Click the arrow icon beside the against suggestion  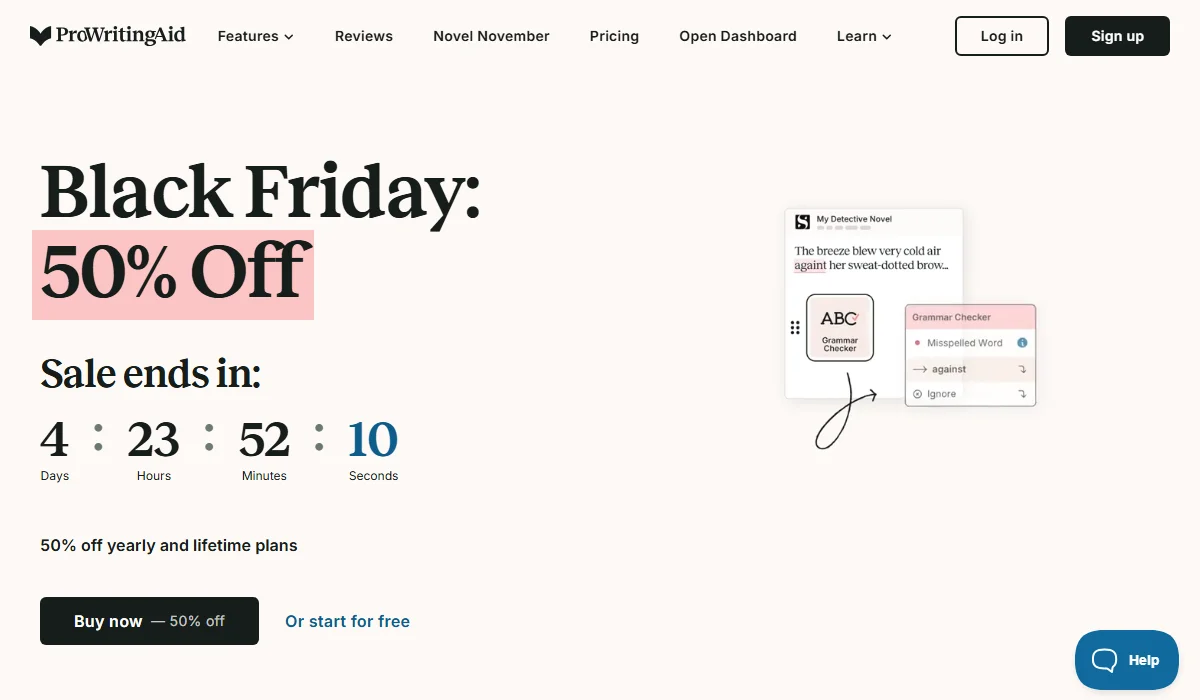click(922, 368)
